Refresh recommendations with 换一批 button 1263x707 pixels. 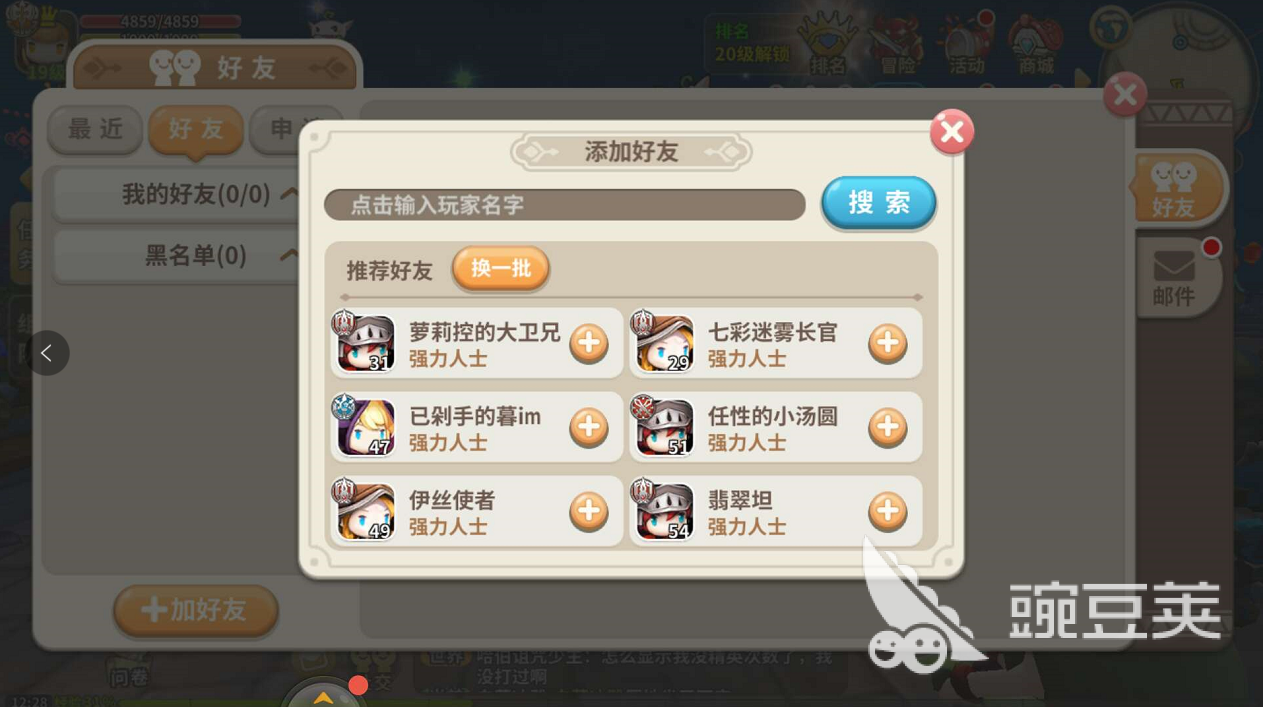pyautogui.click(x=501, y=269)
